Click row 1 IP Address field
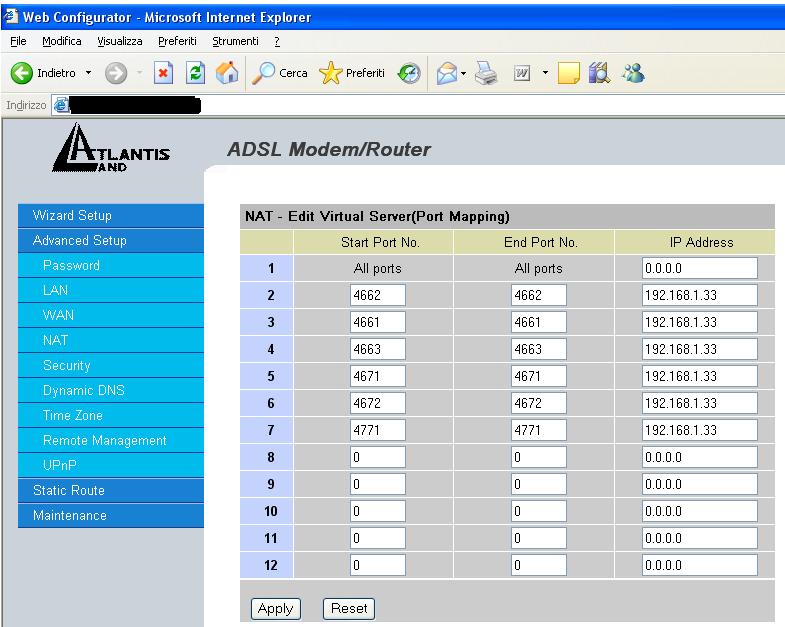Image resolution: width=785 pixels, height=627 pixels. [699, 268]
